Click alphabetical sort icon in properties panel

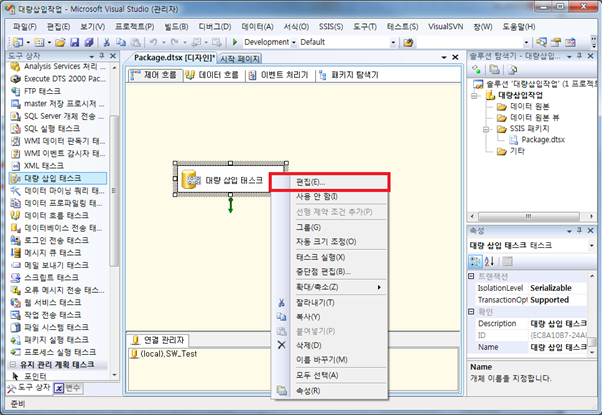coord(489,262)
